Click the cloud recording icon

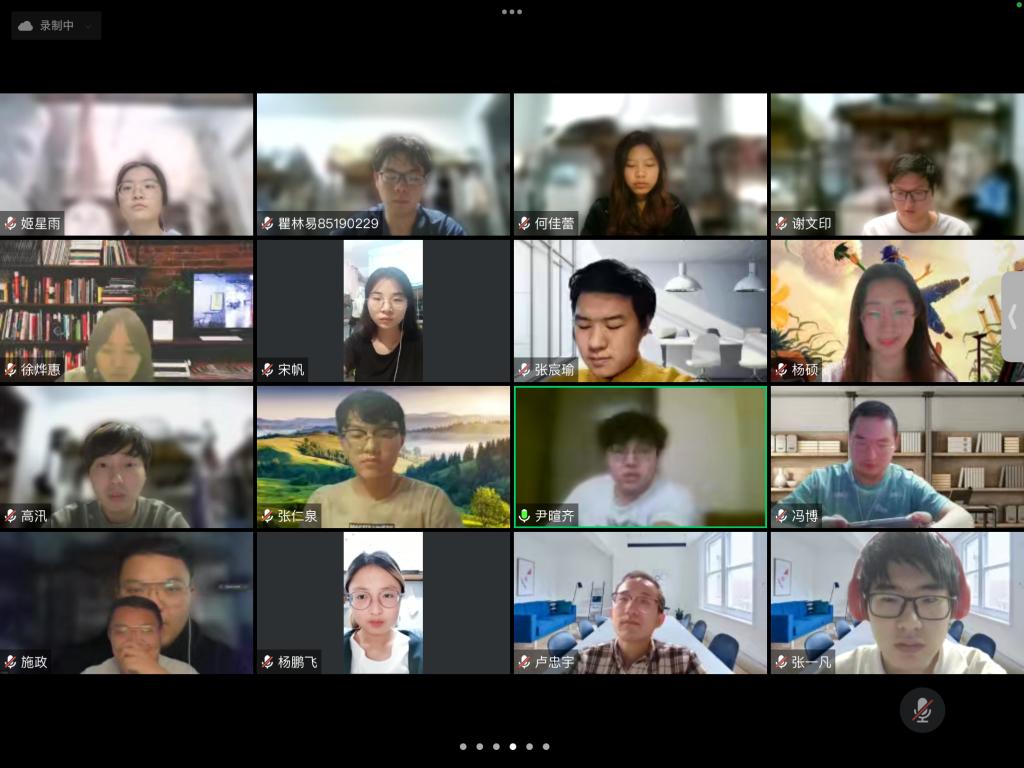pos(26,26)
